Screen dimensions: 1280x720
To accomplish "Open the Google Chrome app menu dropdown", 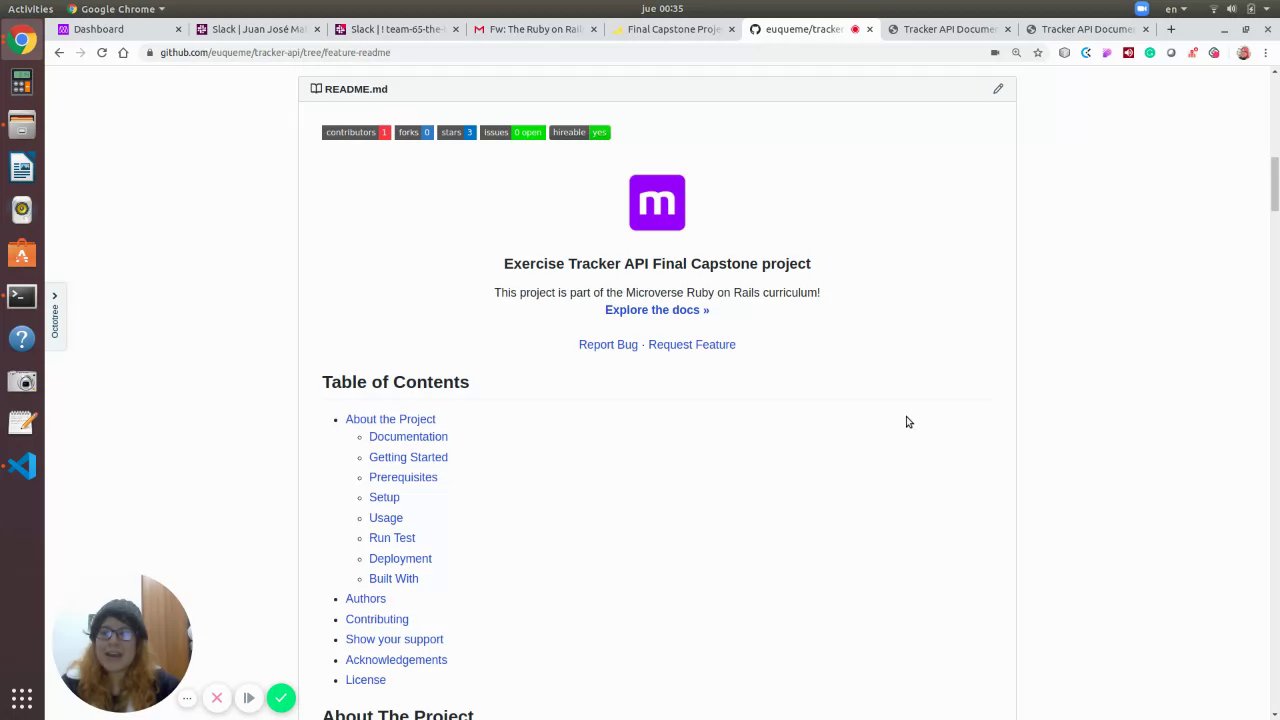I will tap(117, 9).
